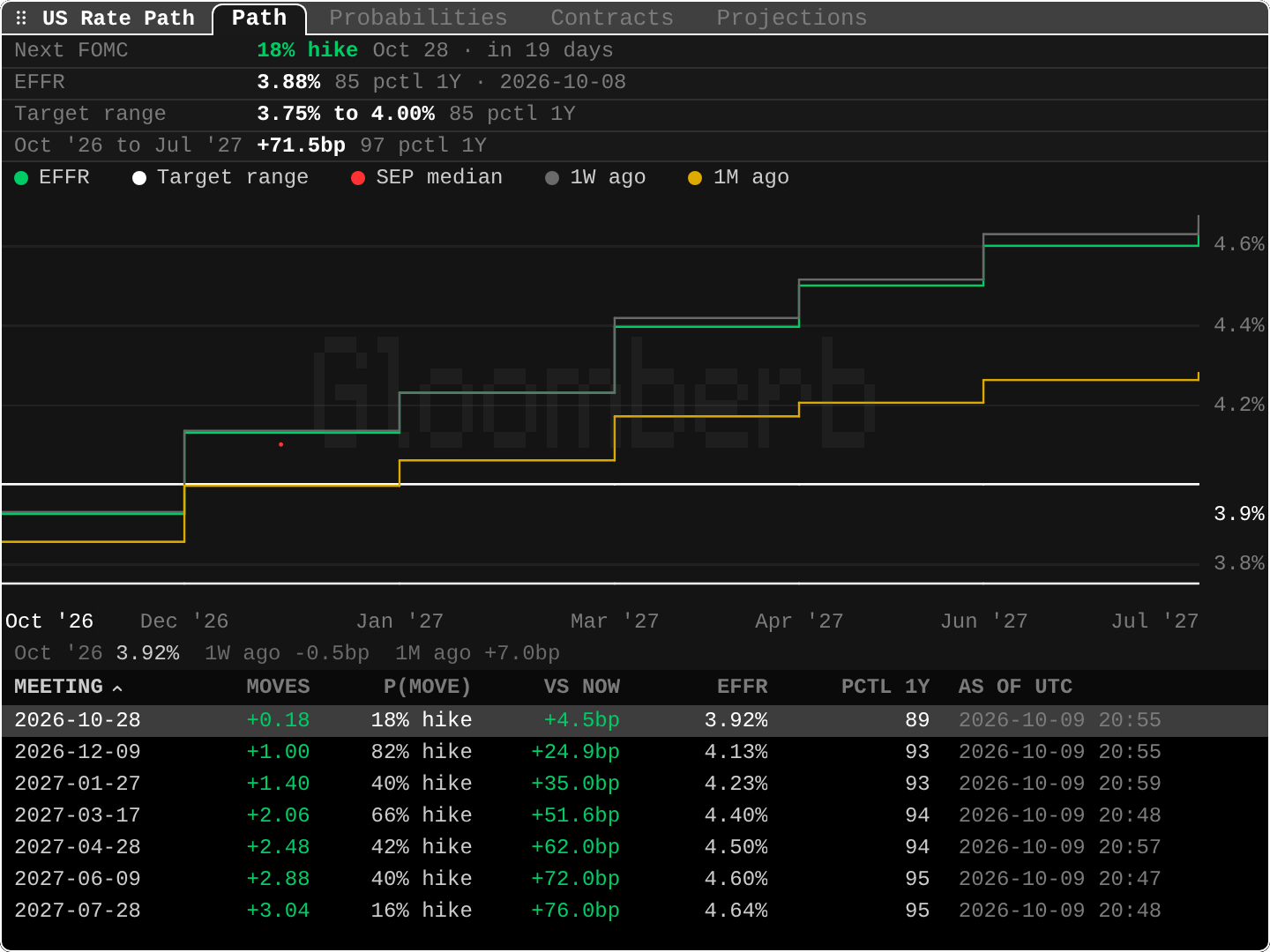Click the 1M ago +7.0bp readout
This screenshot has height=952, width=1270.
(x=477, y=653)
